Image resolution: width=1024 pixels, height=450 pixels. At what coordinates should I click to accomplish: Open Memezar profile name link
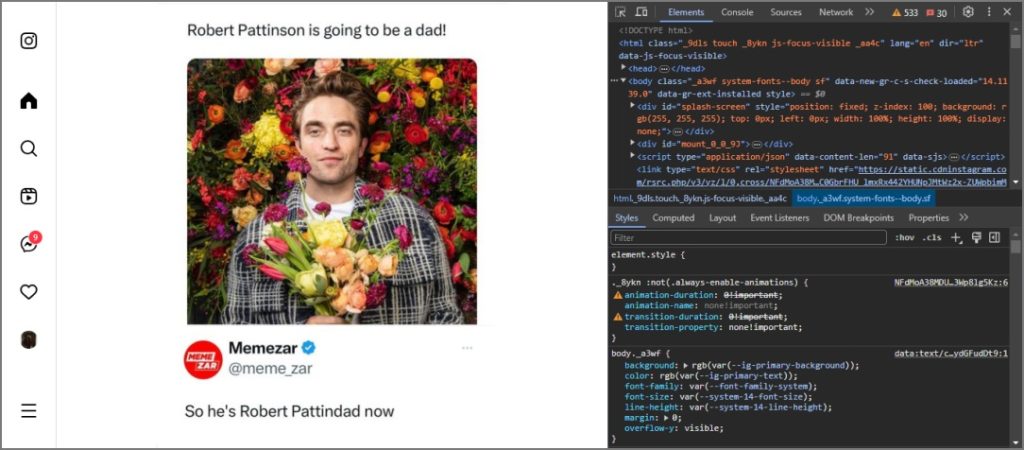coord(263,347)
